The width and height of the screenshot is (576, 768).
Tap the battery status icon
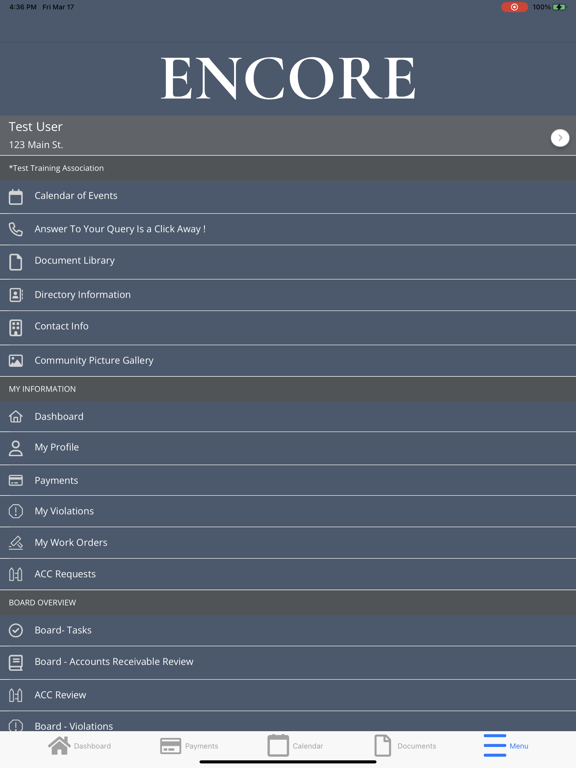559,7
